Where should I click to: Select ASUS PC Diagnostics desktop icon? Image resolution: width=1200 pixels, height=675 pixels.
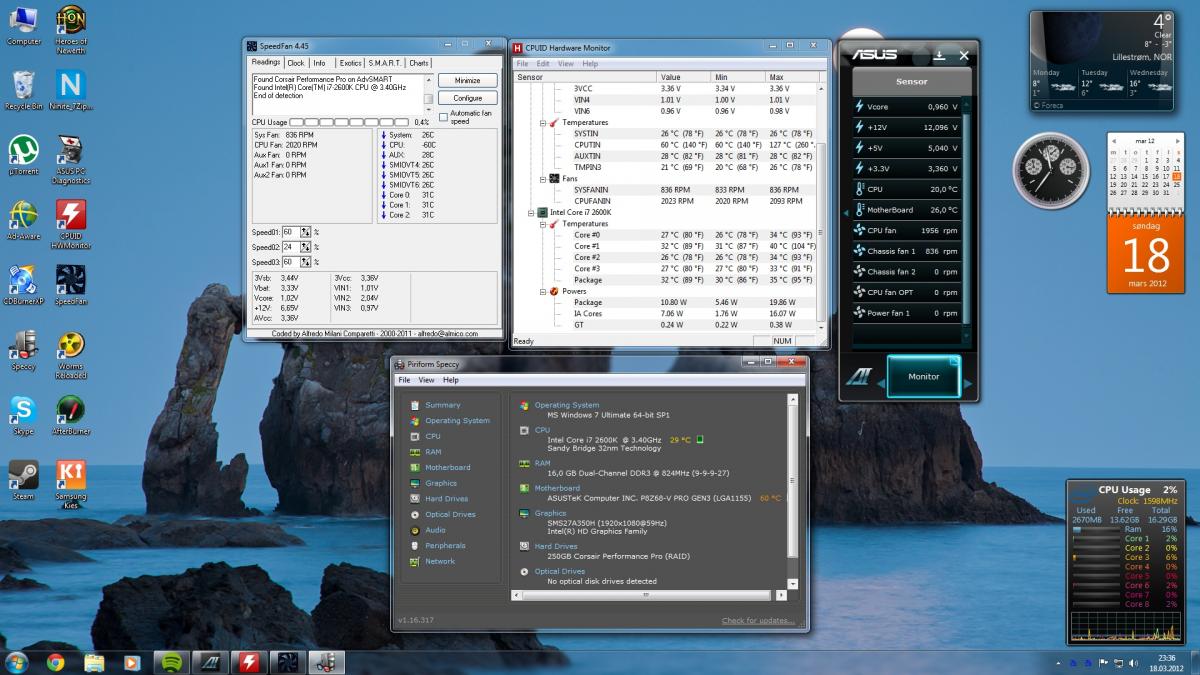coord(71,160)
